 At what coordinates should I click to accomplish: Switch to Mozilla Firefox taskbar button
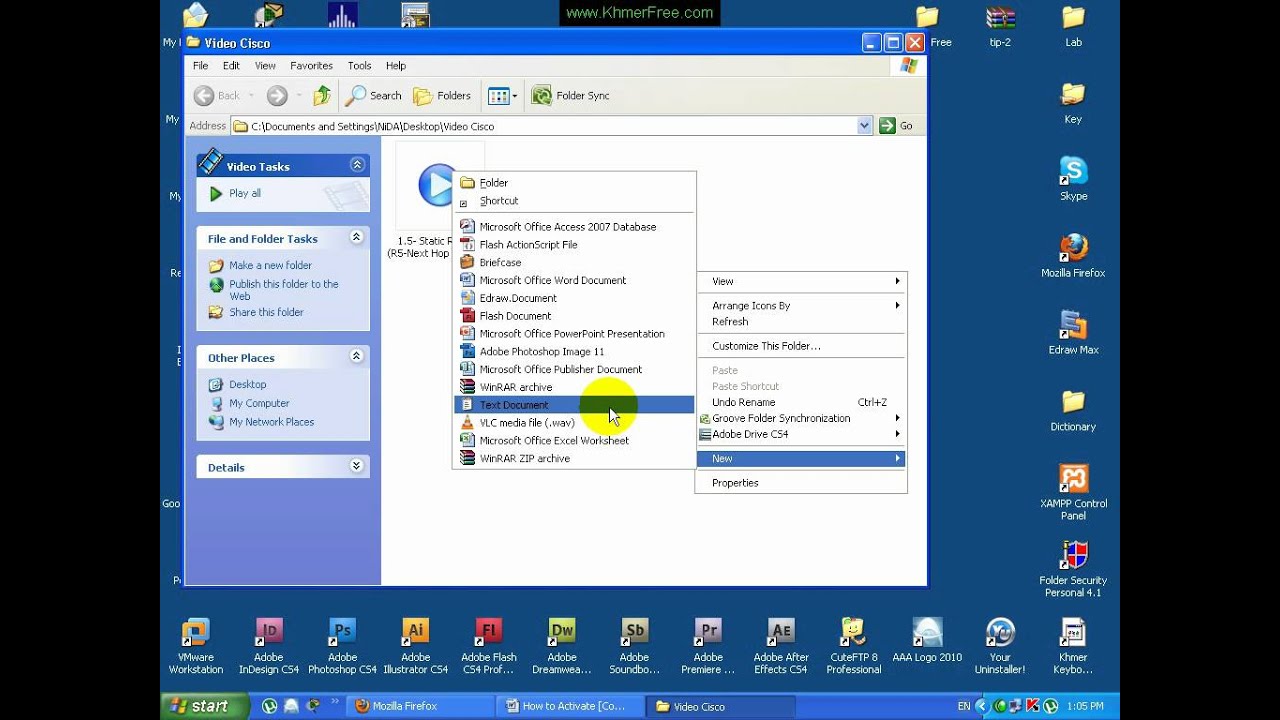click(421, 706)
